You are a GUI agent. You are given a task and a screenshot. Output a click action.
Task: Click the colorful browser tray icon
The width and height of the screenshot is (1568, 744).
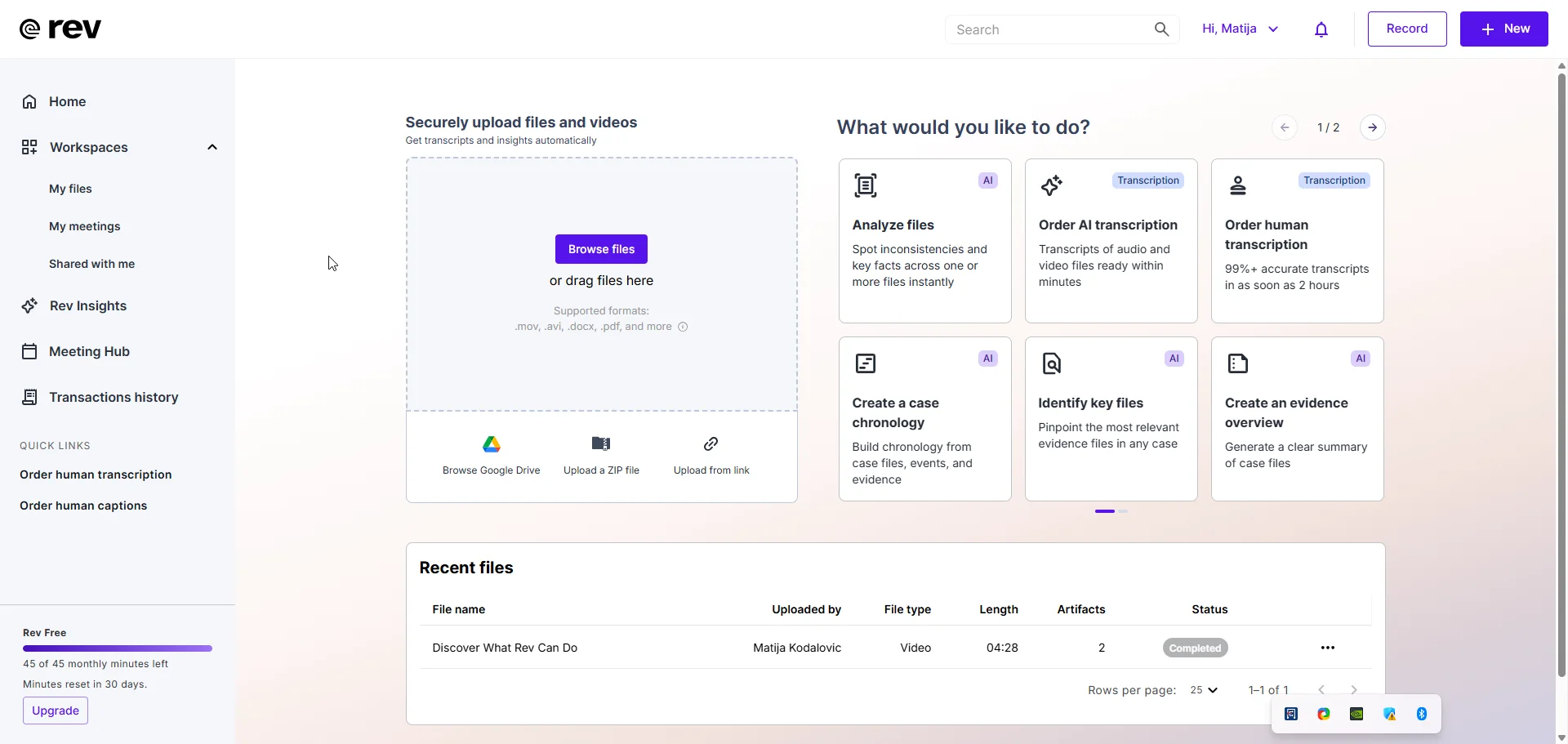[1324, 714]
